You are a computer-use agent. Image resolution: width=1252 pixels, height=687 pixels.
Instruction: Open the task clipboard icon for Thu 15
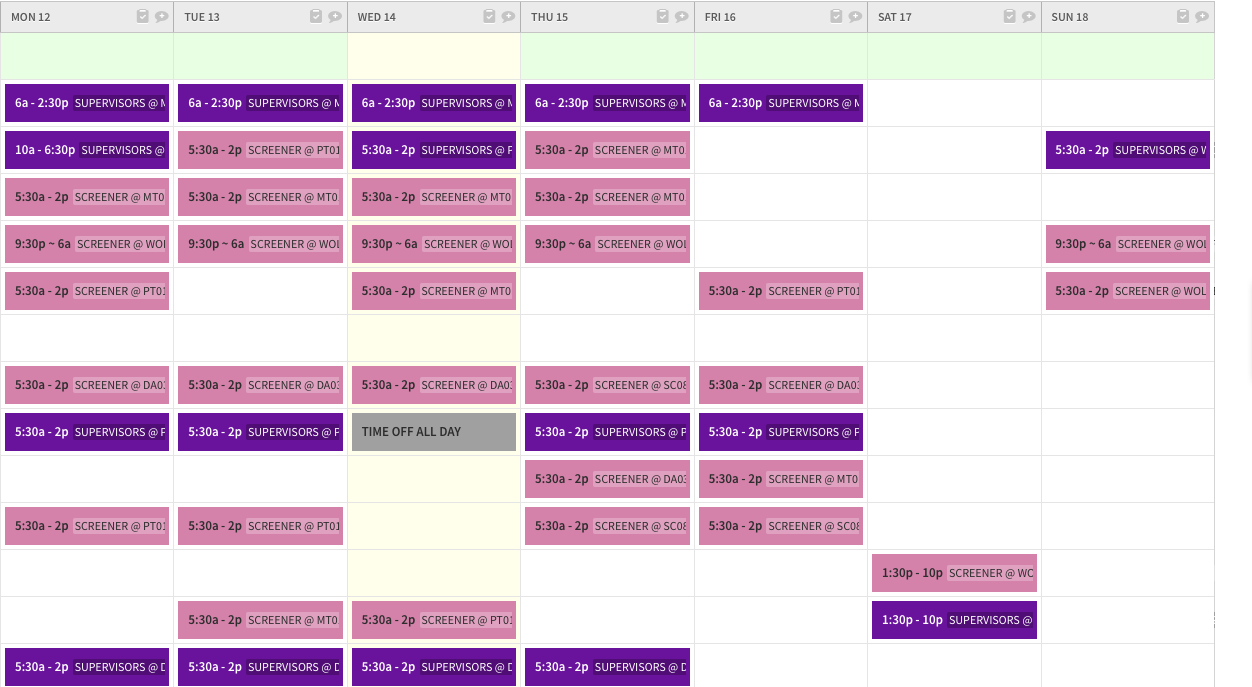[663, 16]
